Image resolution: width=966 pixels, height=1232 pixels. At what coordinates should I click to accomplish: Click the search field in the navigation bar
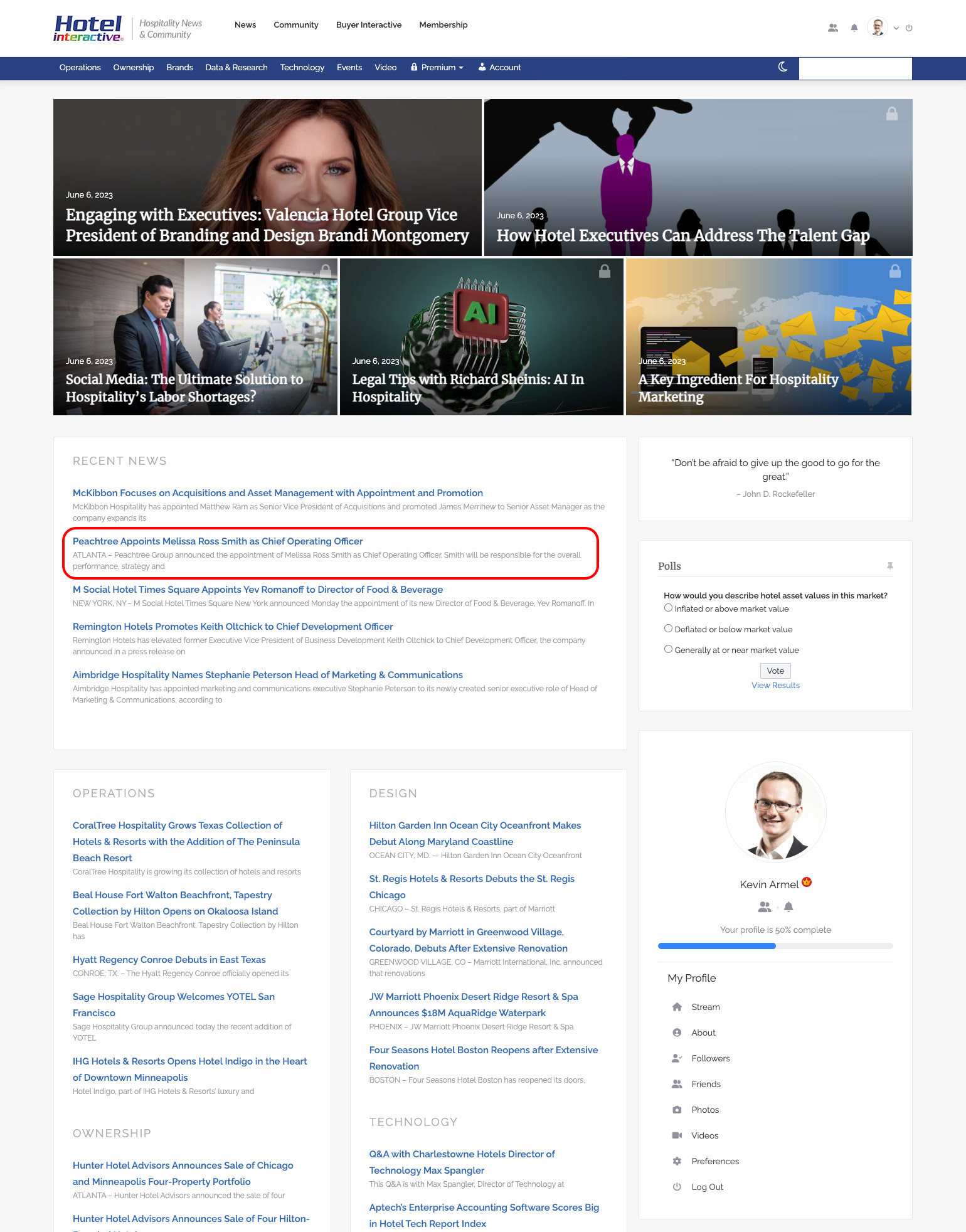(855, 68)
